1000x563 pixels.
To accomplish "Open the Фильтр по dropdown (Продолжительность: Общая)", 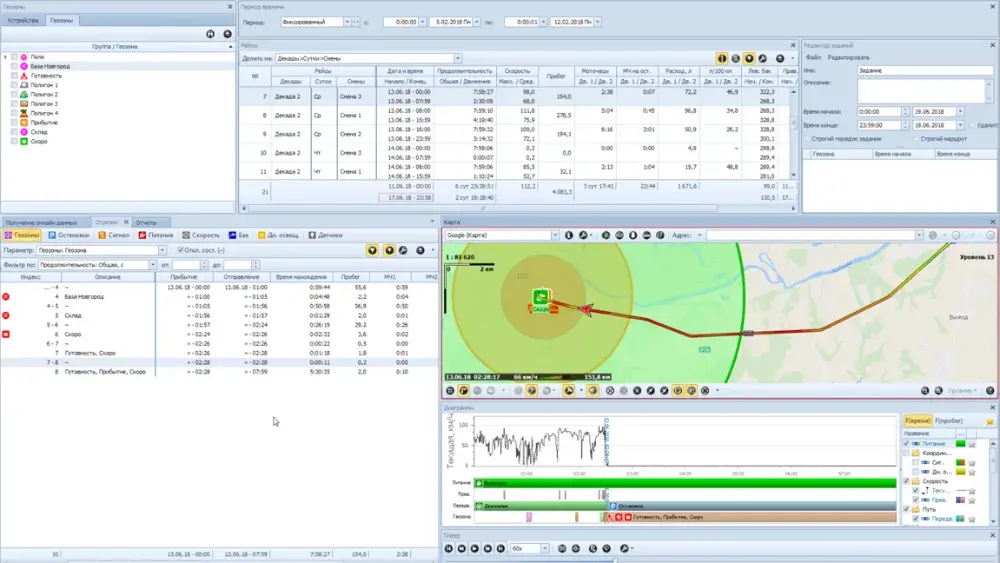I will tap(152, 265).
